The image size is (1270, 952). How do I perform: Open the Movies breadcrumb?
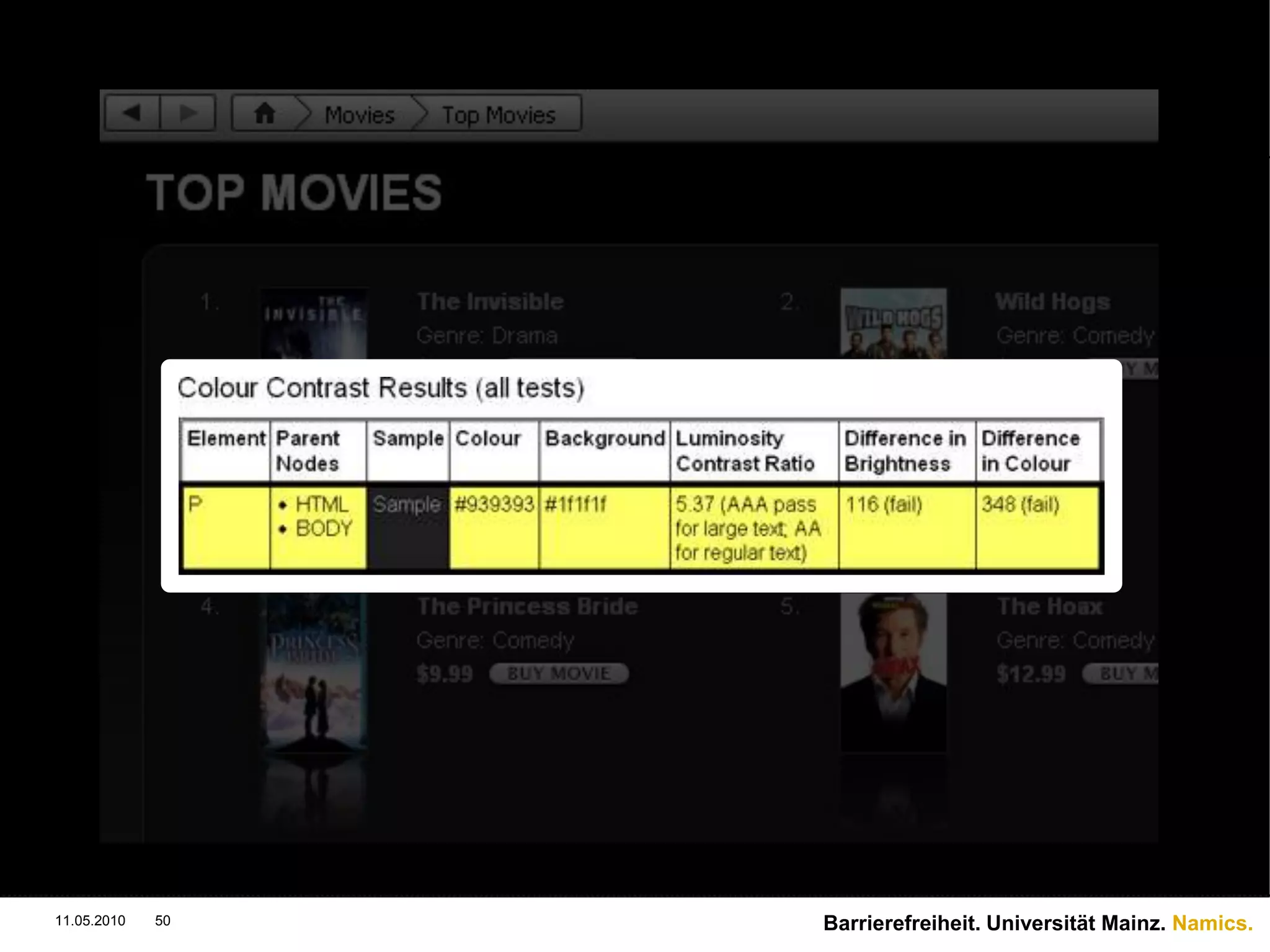click(x=360, y=115)
